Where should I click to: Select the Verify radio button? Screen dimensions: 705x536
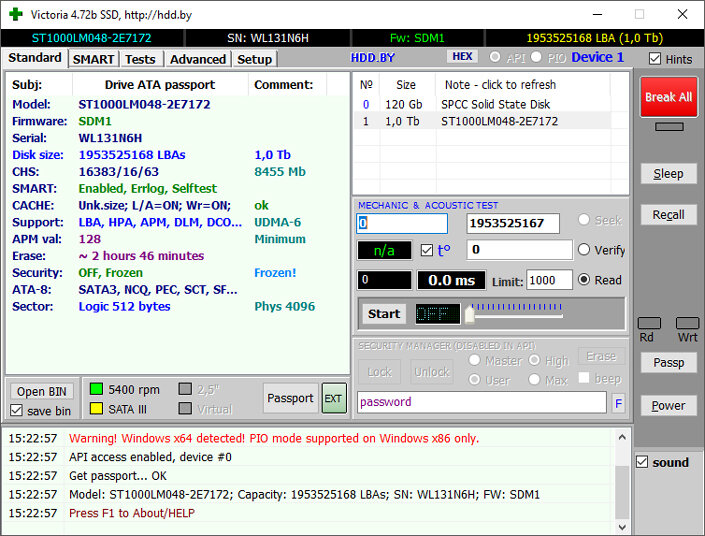[x=584, y=250]
